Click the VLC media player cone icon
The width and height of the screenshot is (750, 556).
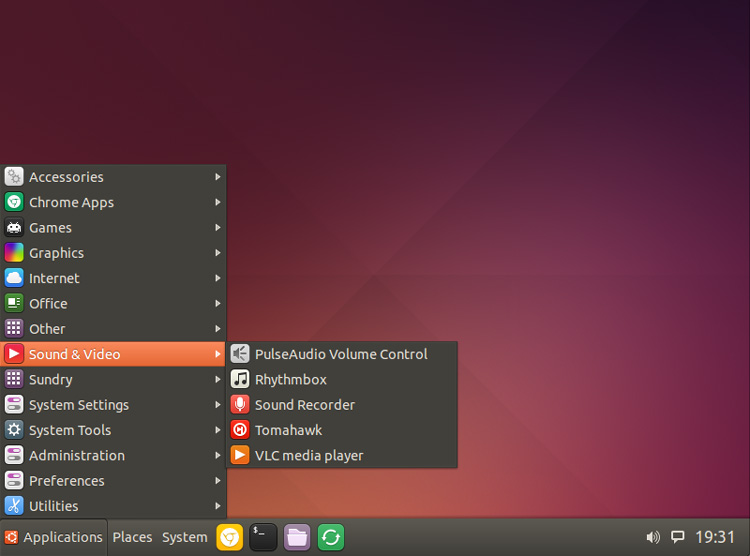click(x=240, y=455)
